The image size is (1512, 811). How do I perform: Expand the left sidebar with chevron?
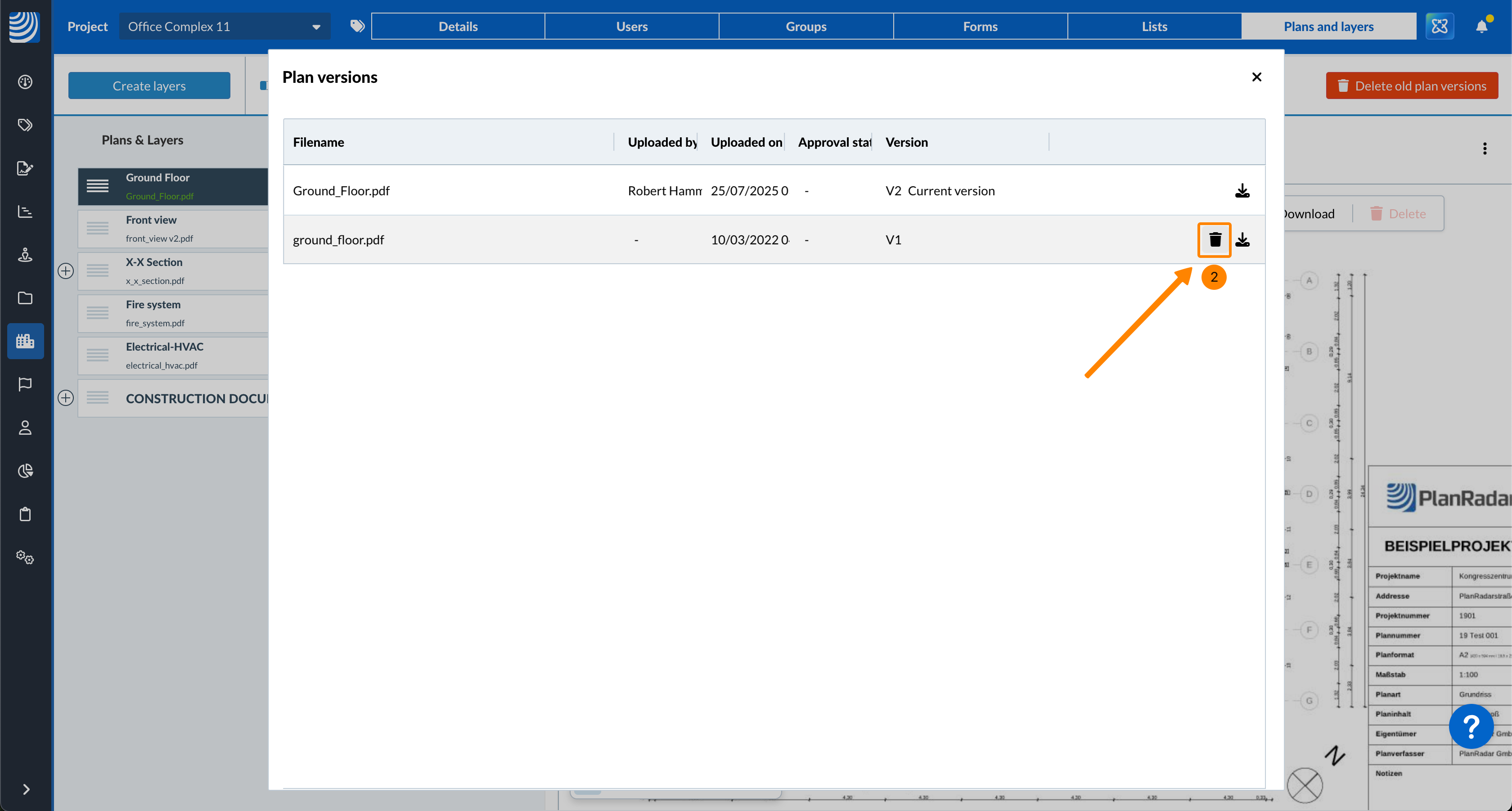point(26,789)
